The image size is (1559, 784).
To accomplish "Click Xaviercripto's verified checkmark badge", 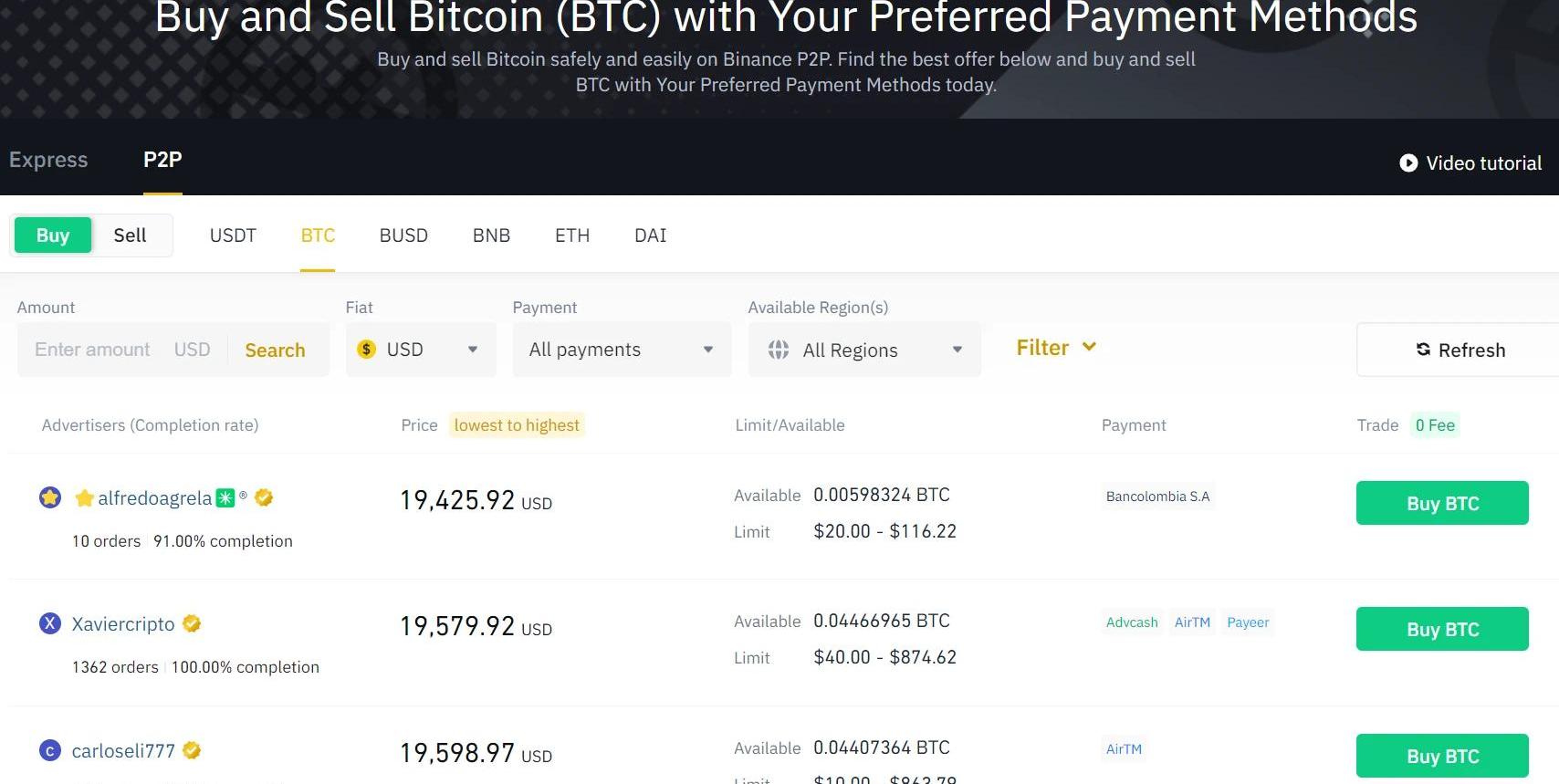I will pyautogui.click(x=192, y=623).
